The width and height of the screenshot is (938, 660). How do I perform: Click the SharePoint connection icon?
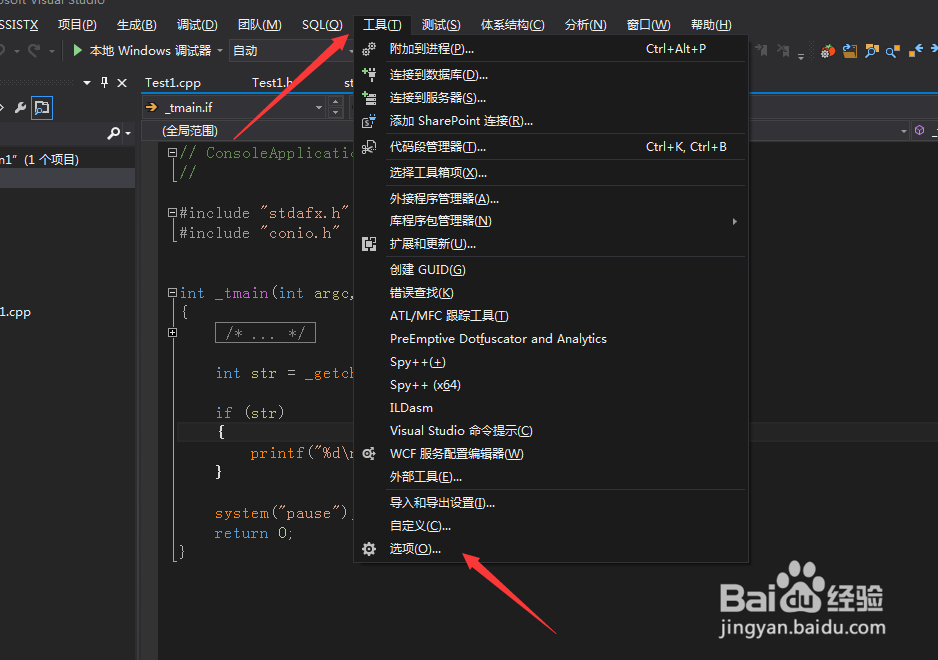[x=369, y=121]
